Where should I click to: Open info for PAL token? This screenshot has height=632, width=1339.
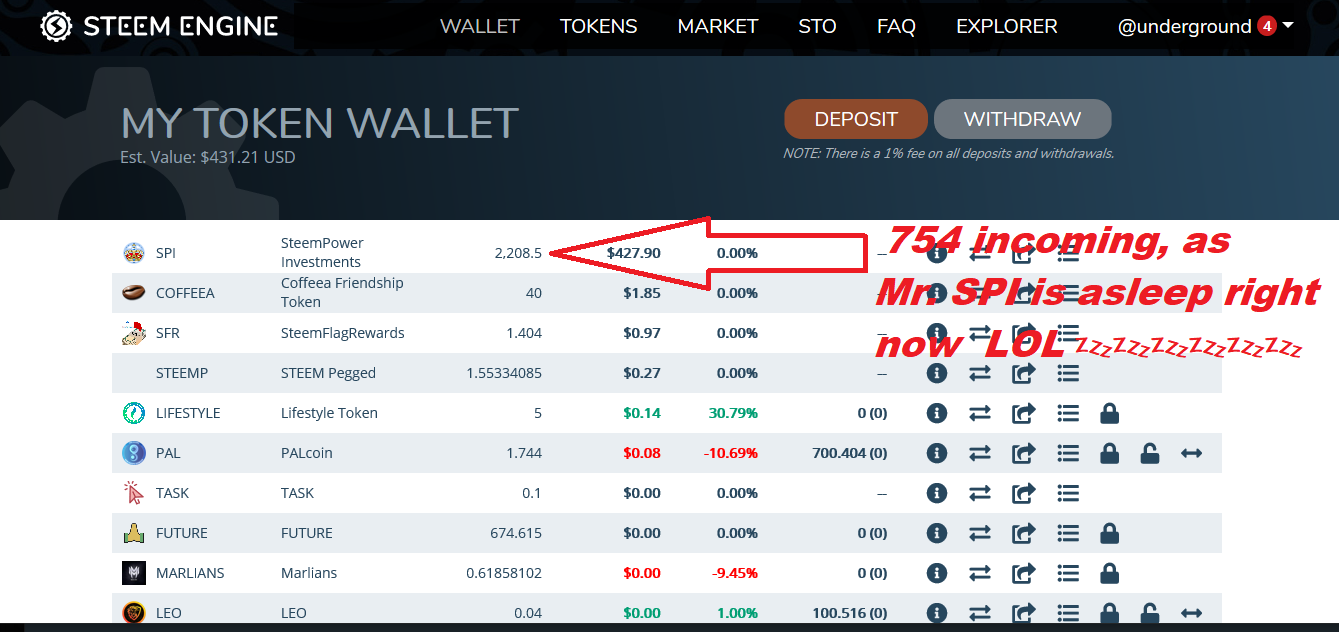coord(937,453)
